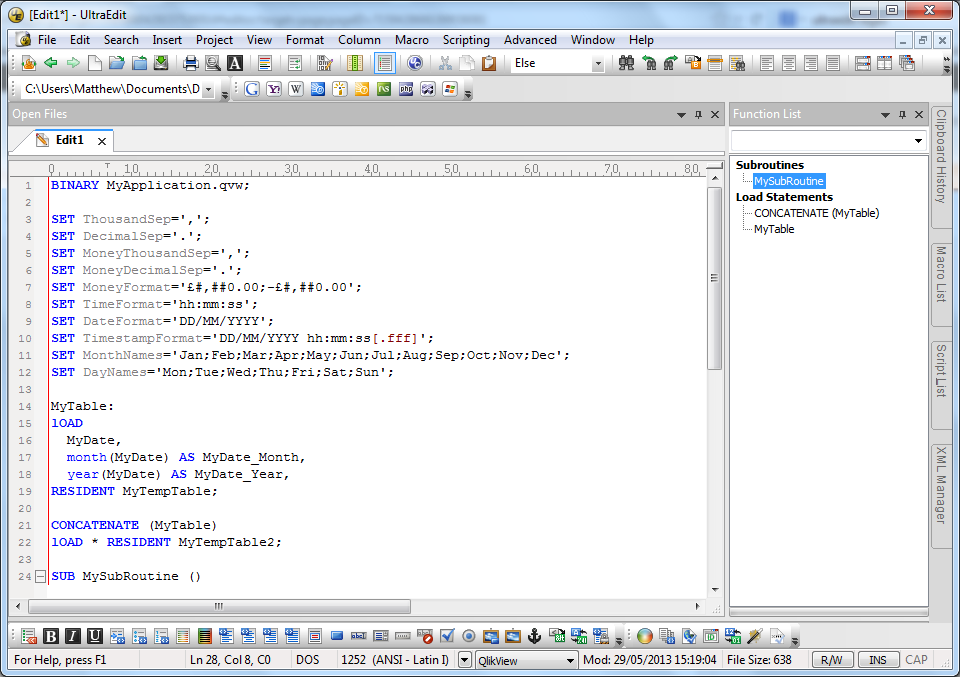Switch to the Edit1 file tab
The width and height of the screenshot is (960, 677).
69,140
